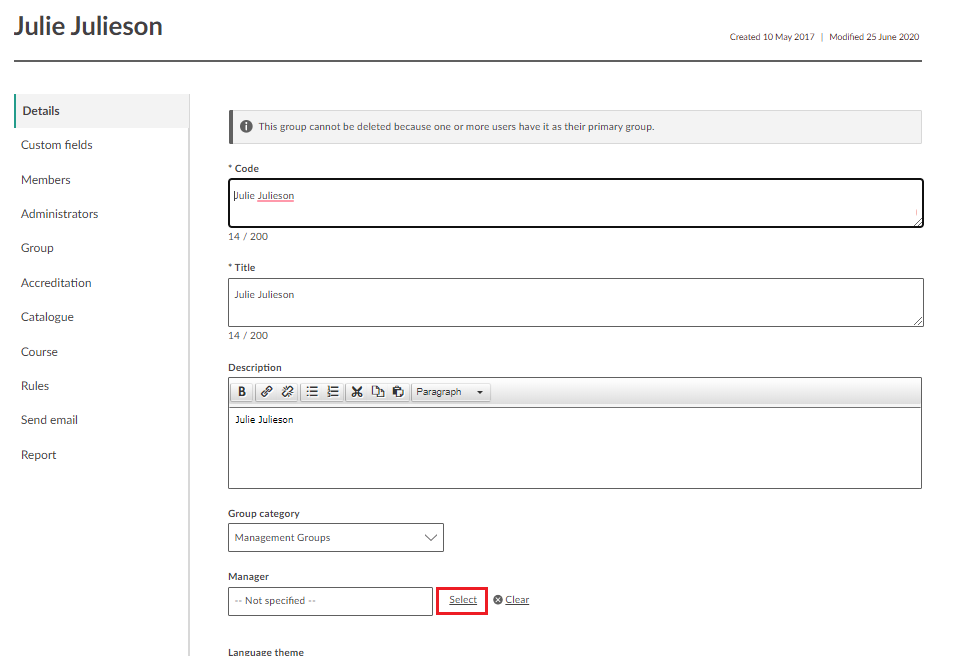This screenshot has width=958, height=668.
Task: Toggle bold formatting in Description editor
Action: tap(242, 392)
